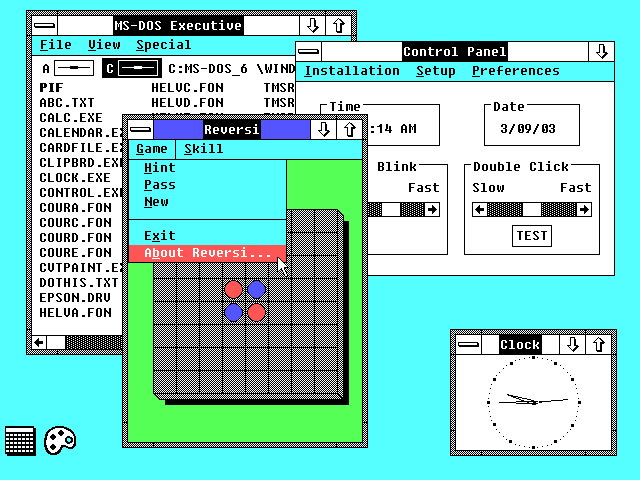Open the Special menu in MS-DOS Executive
Image resolution: width=640 pixels, height=480 pixels.
164,45
